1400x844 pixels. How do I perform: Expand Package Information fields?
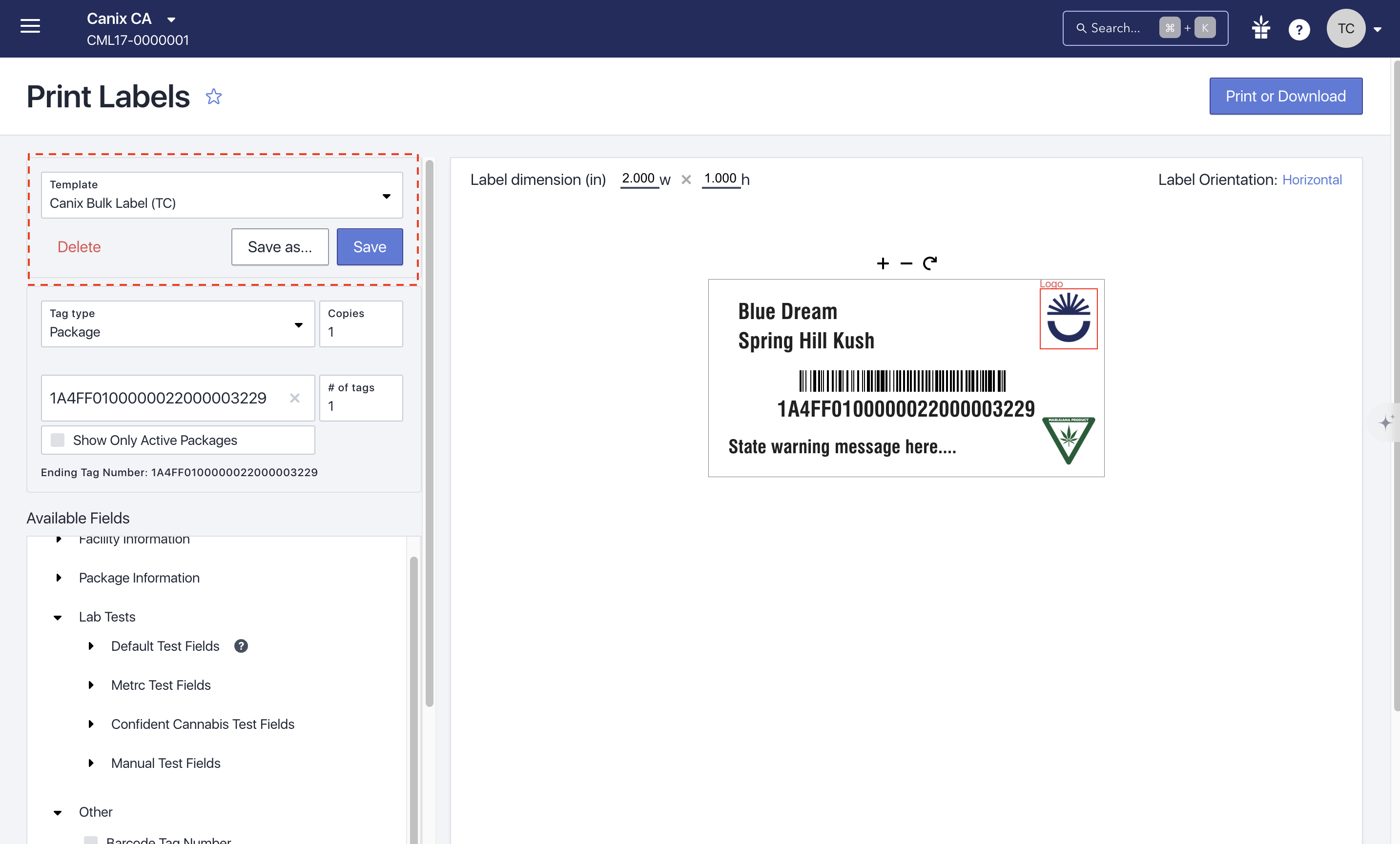(x=58, y=578)
